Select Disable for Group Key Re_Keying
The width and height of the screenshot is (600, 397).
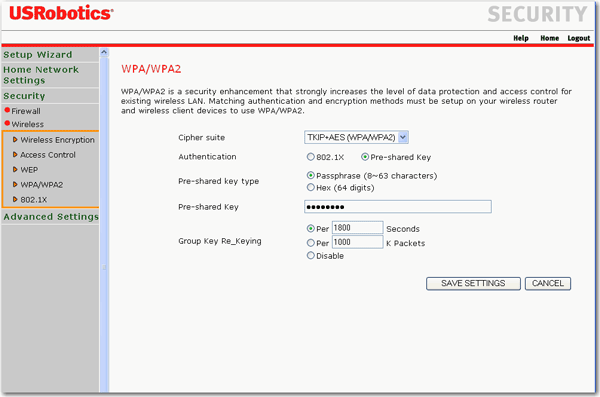[311, 255]
